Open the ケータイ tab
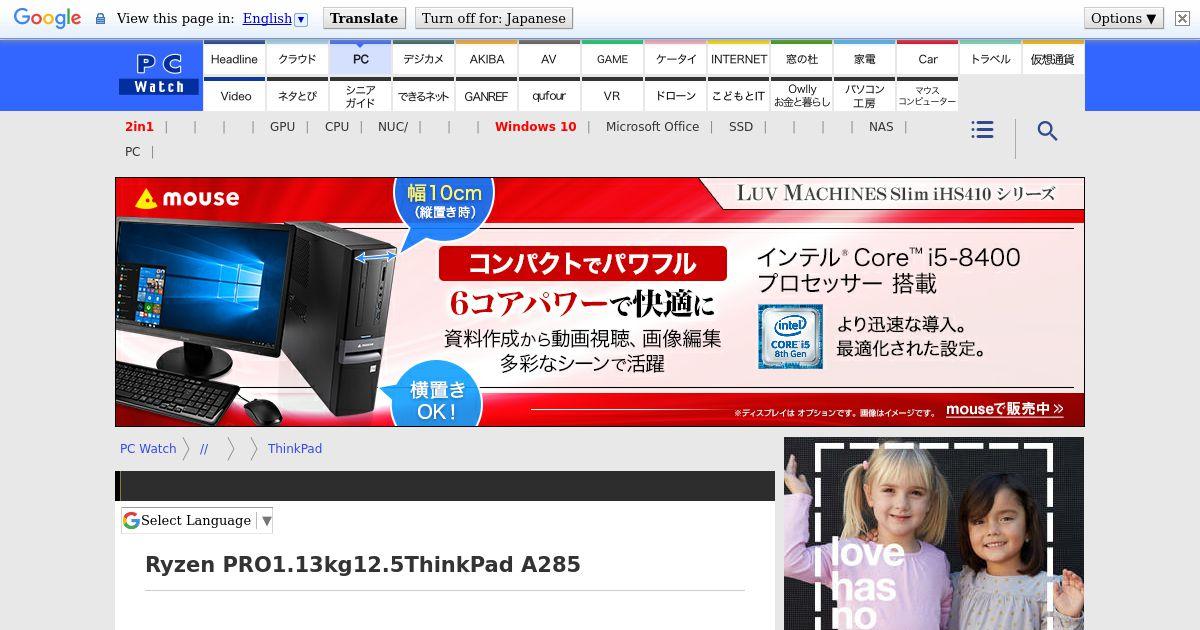 click(675, 58)
